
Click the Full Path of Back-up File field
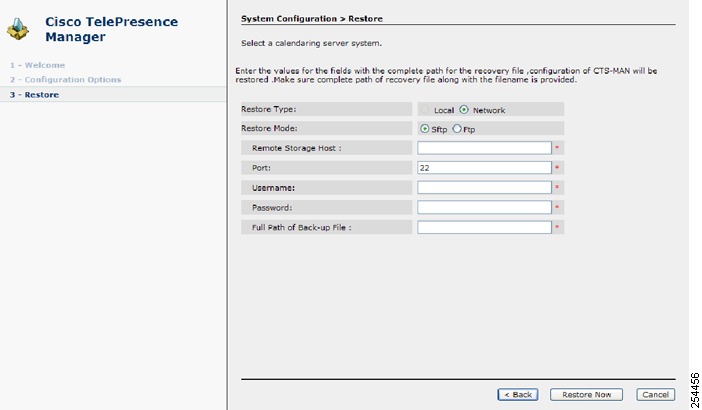click(x=484, y=227)
